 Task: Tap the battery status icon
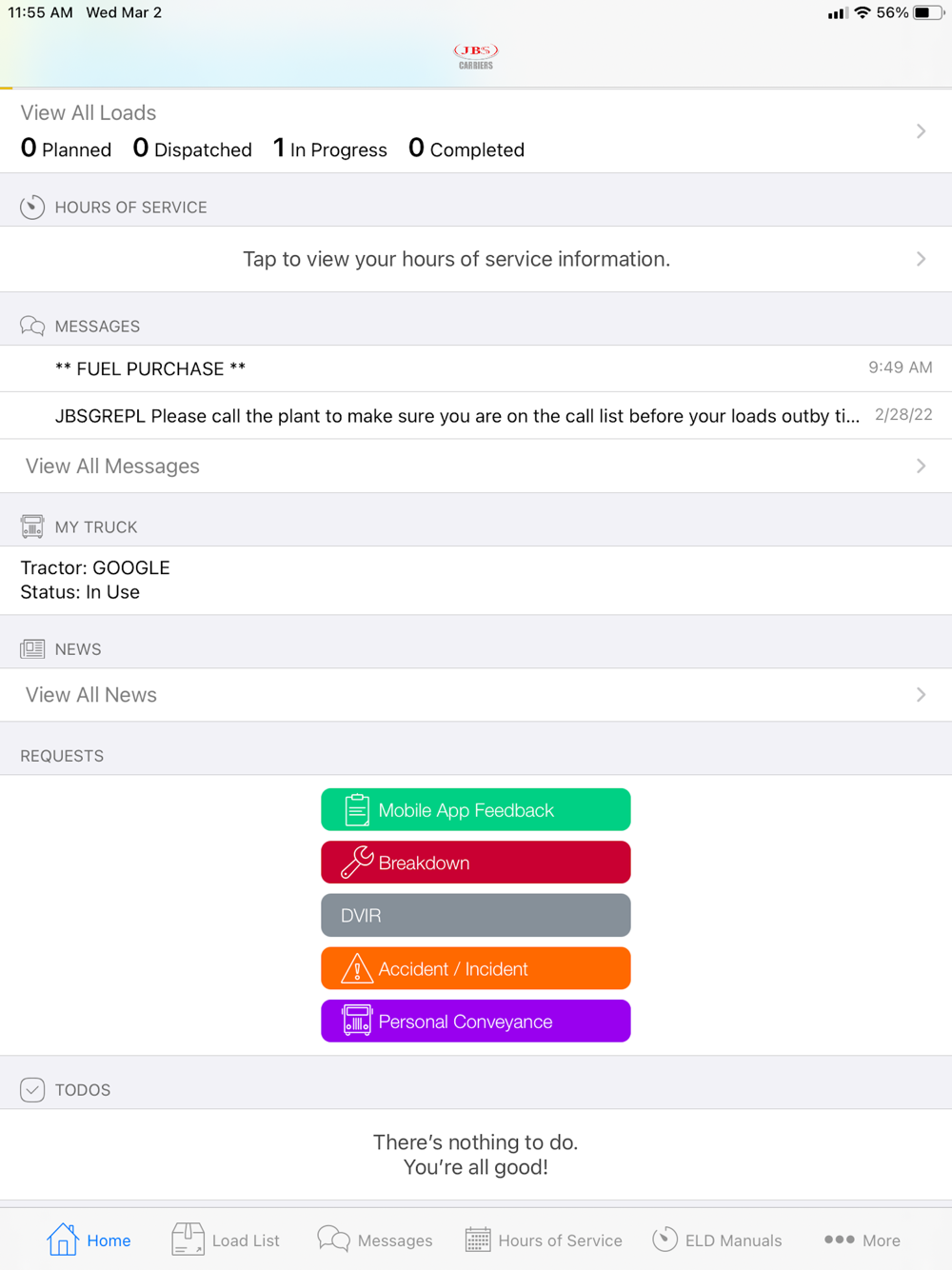click(929, 12)
